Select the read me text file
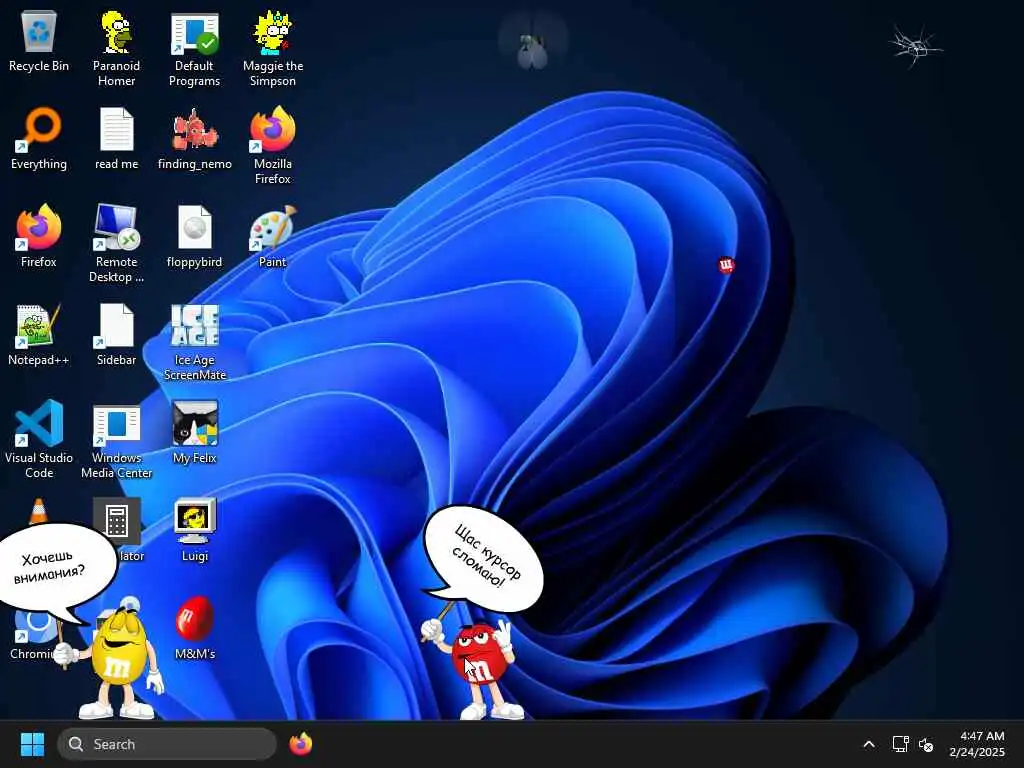Image resolution: width=1024 pixels, height=768 pixels. [116, 138]
